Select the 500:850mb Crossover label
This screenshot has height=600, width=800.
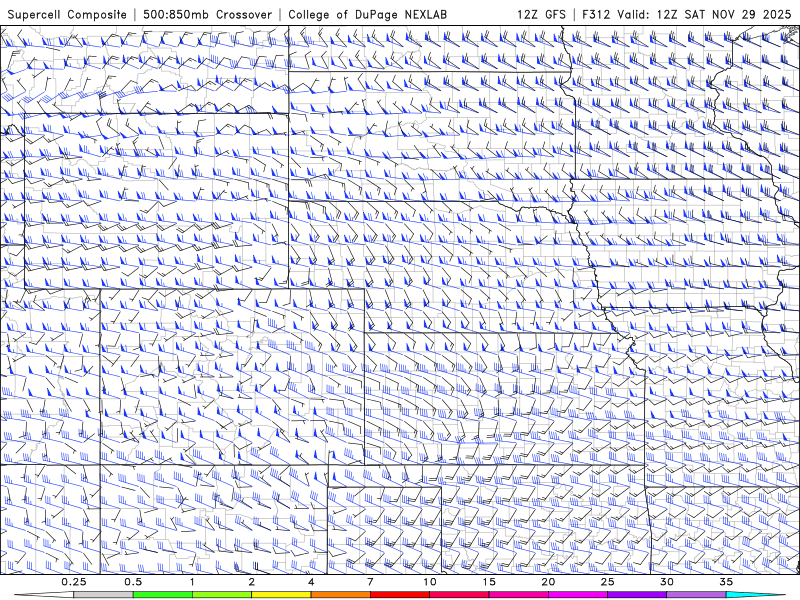pos(208,14)
